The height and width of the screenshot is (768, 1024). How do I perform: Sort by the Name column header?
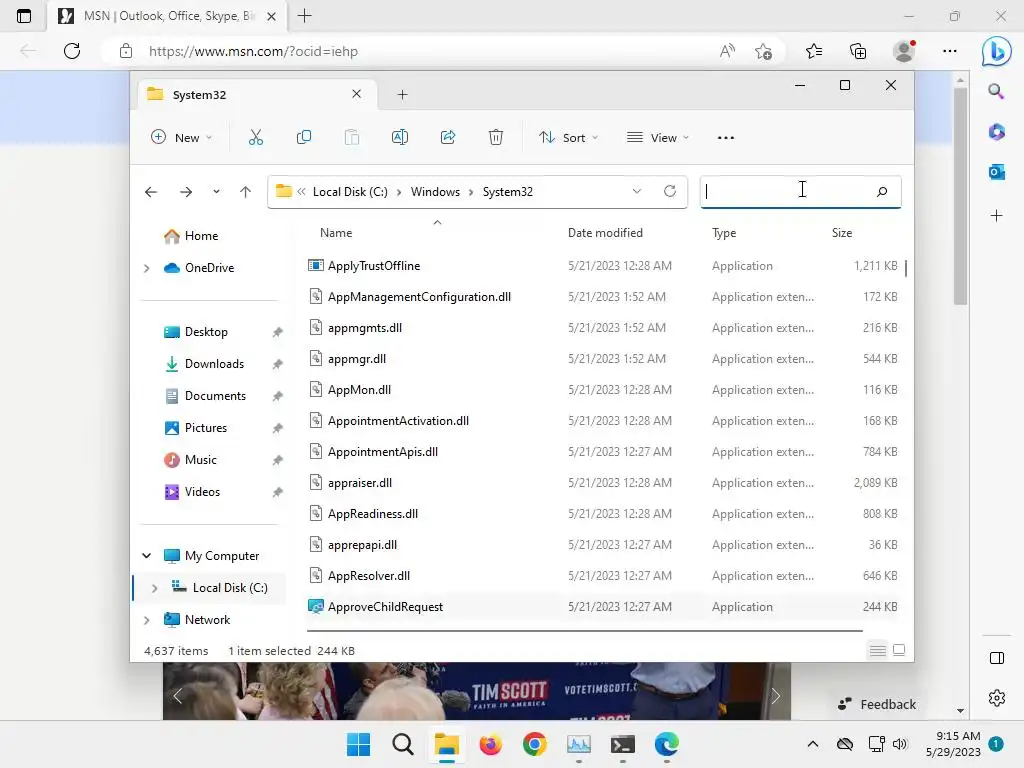(x=336, y=233)
